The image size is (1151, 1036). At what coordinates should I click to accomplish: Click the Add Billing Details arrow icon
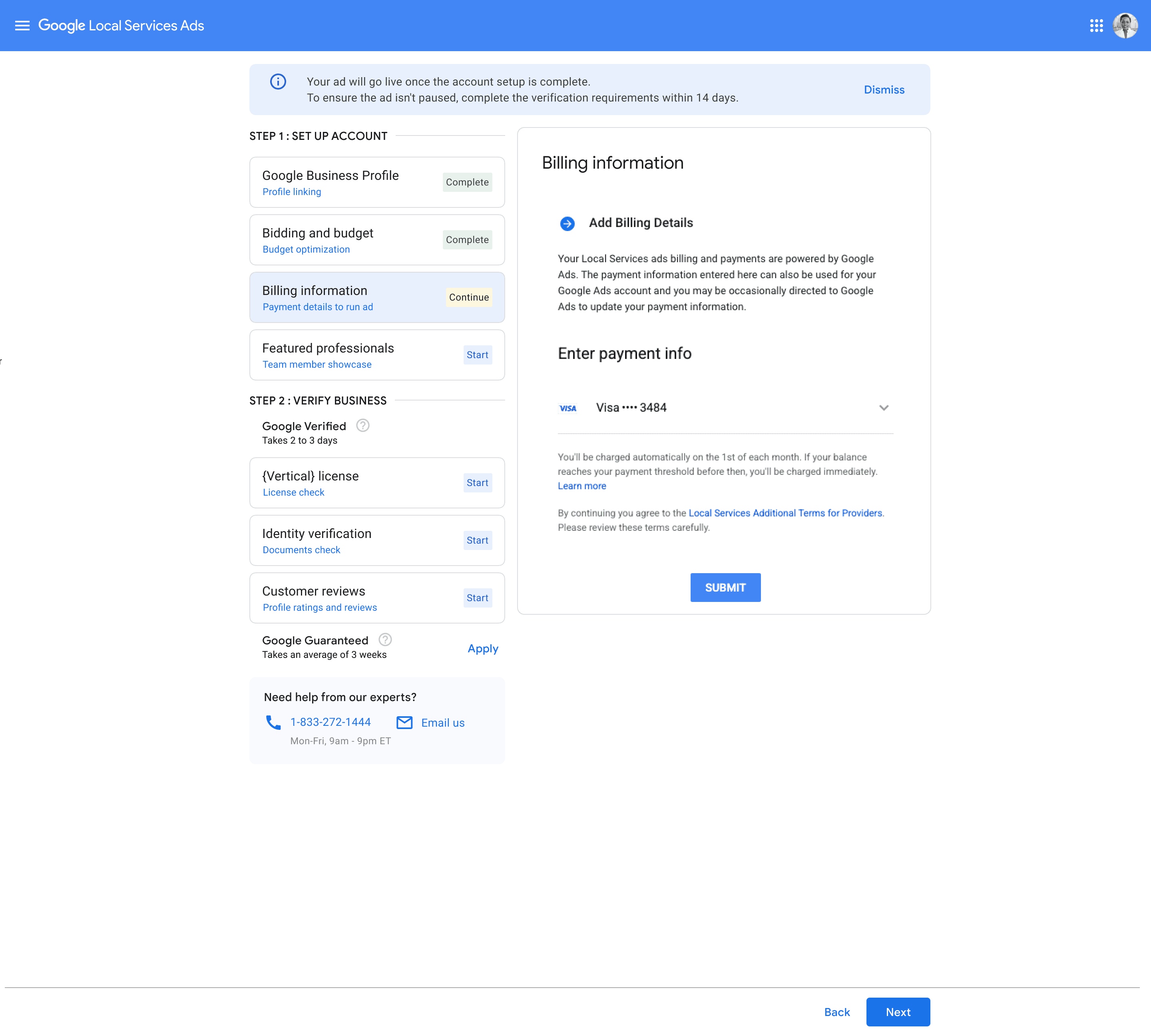click(x=567, y=224)
